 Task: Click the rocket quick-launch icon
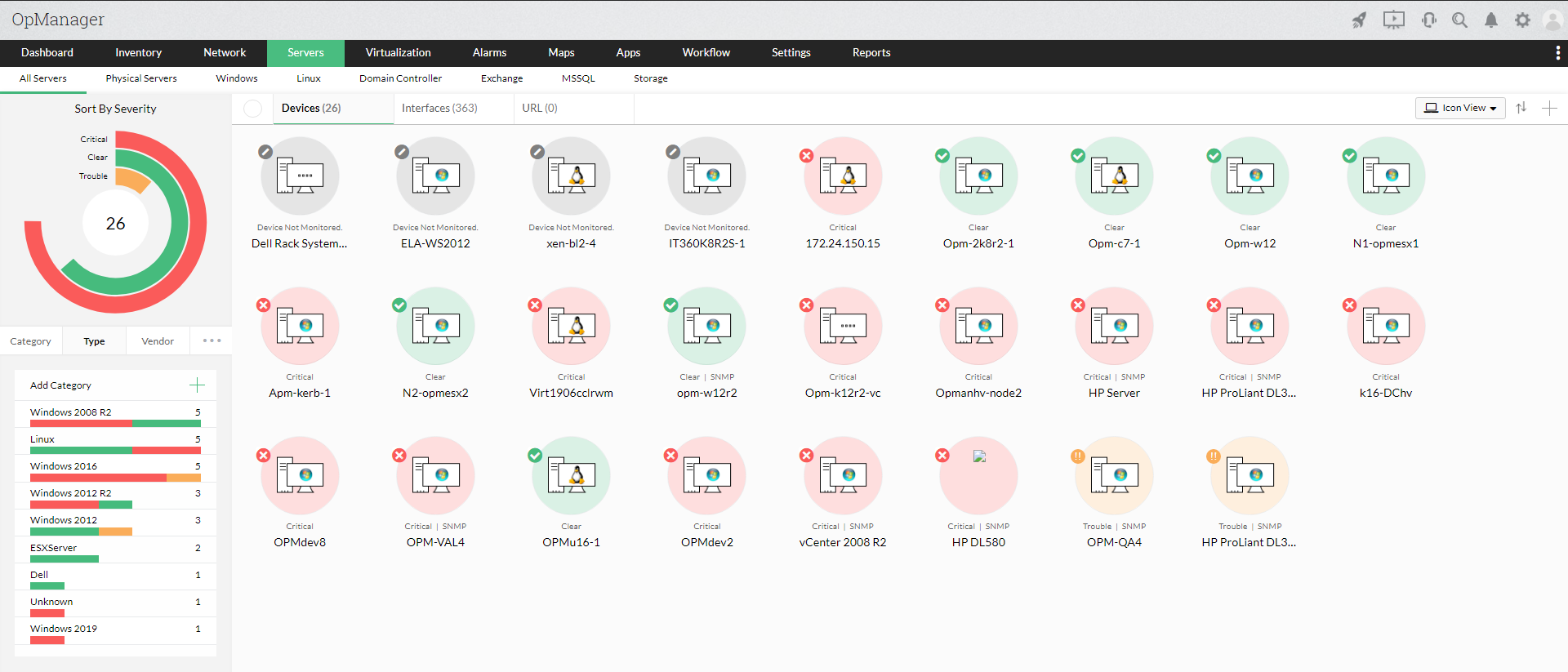click(1359, 20)
